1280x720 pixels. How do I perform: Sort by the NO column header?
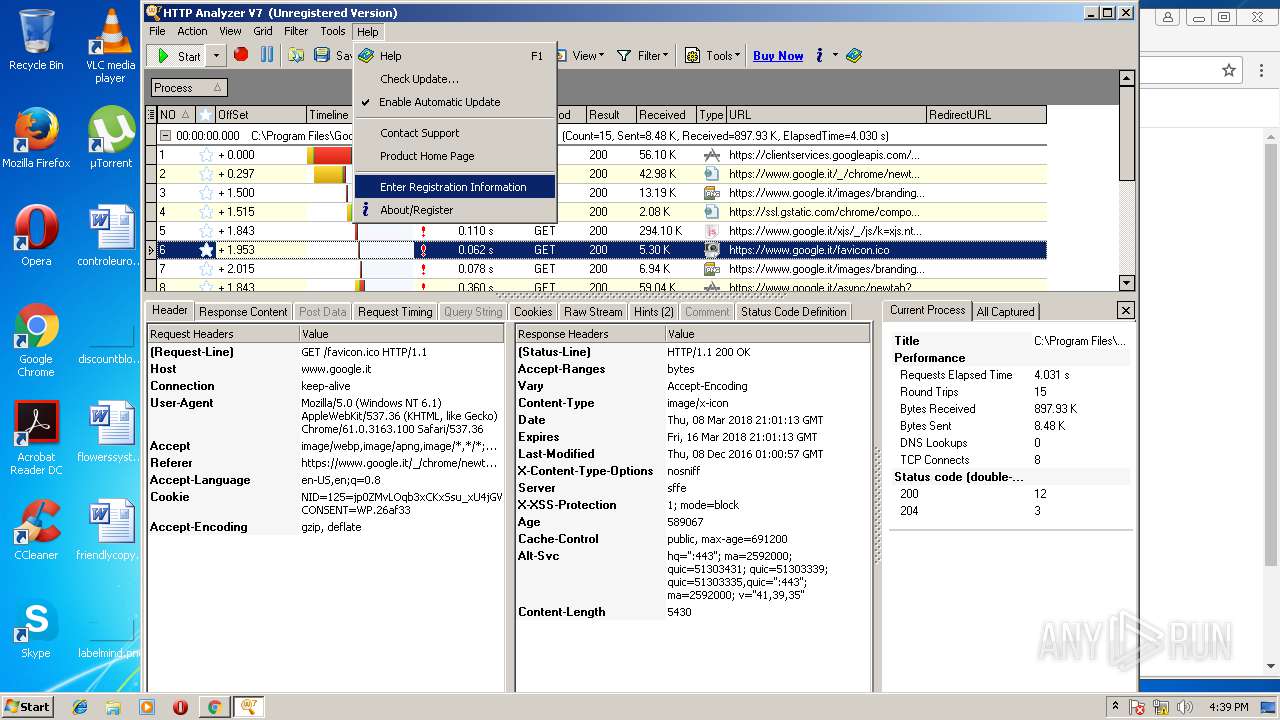point(176,115)
